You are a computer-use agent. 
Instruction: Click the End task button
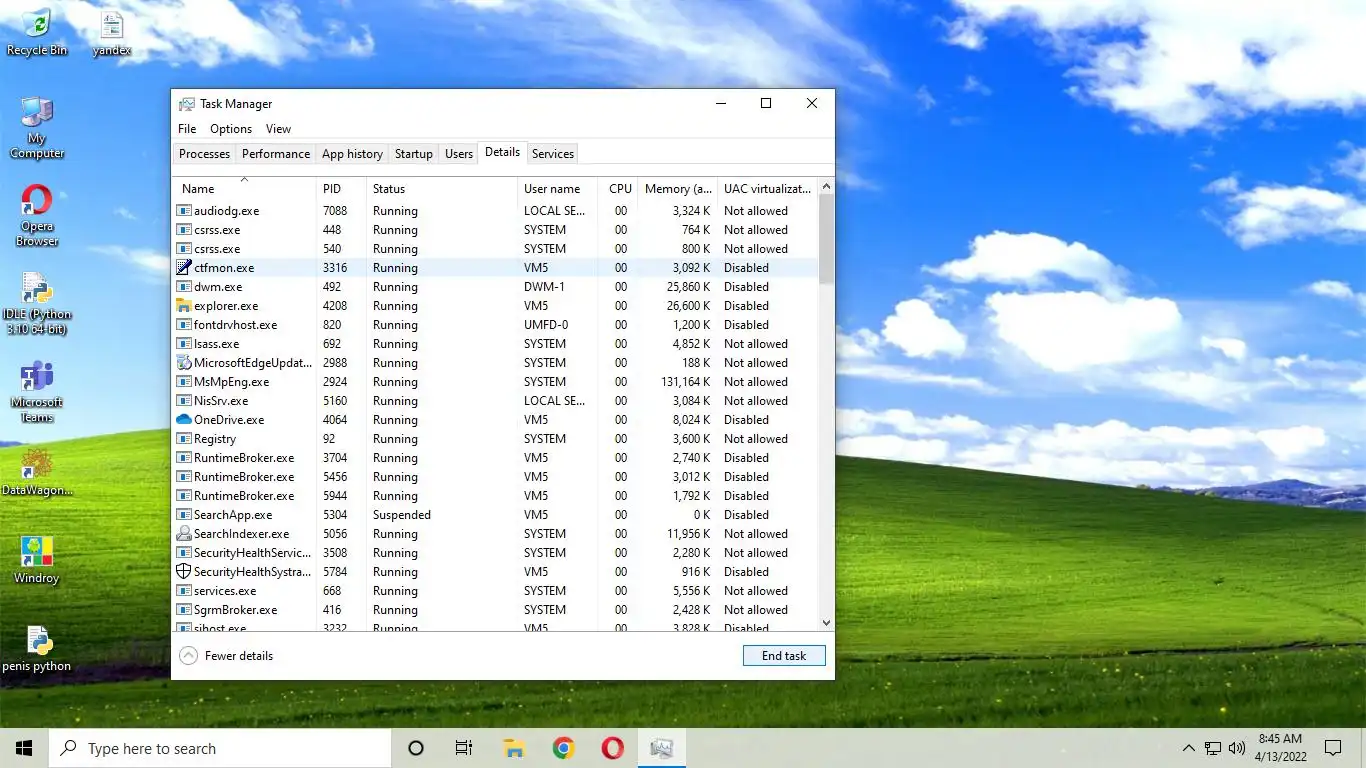[x=784, y=656]
